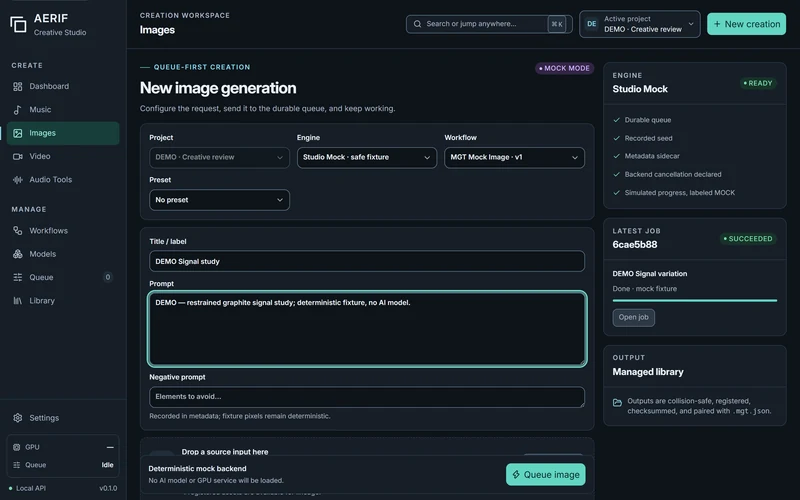Open the Project dropdown
Viewport: 800px width, 500px height.
[x=219, y=158]
